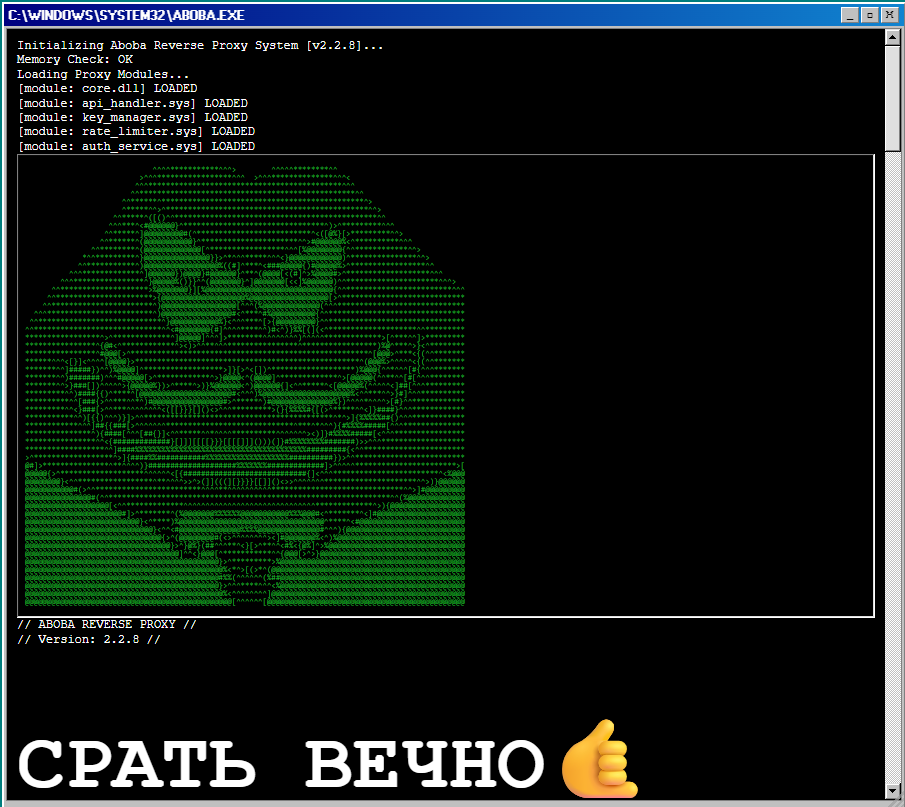This screenshot has height=807, width=905.
Task: Click the title bar text C:\WINDOWS\SYSTEM32\ABOBA.EXE
Action: pos(126,15)
